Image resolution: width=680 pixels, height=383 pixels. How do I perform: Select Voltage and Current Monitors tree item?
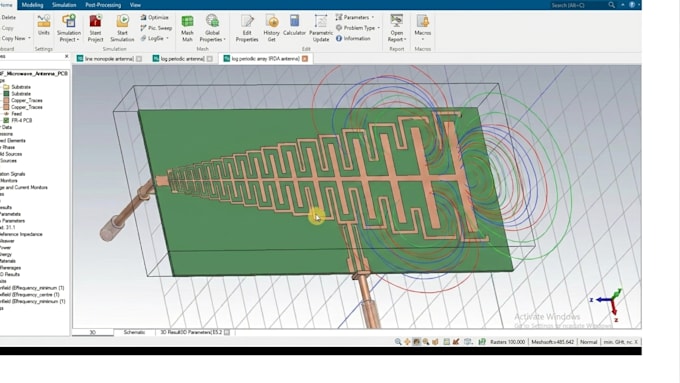tap(24, 187)
